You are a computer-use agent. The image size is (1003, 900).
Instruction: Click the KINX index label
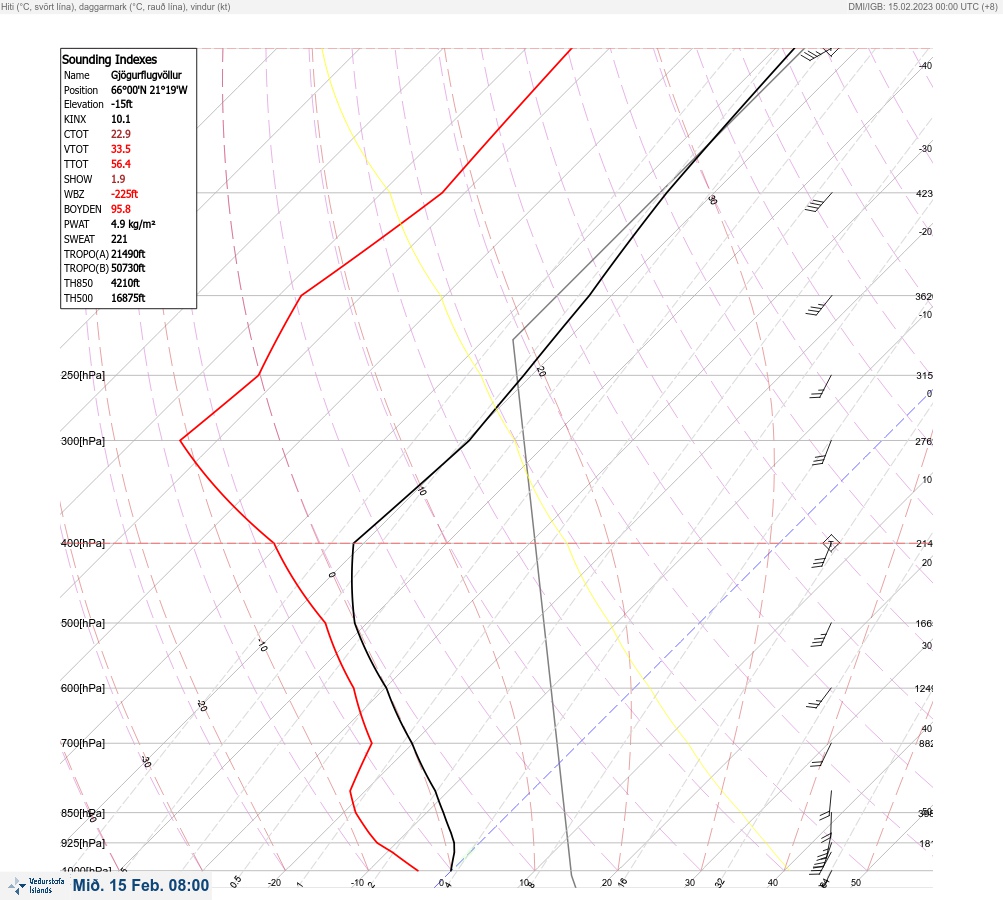pos(75,119)
